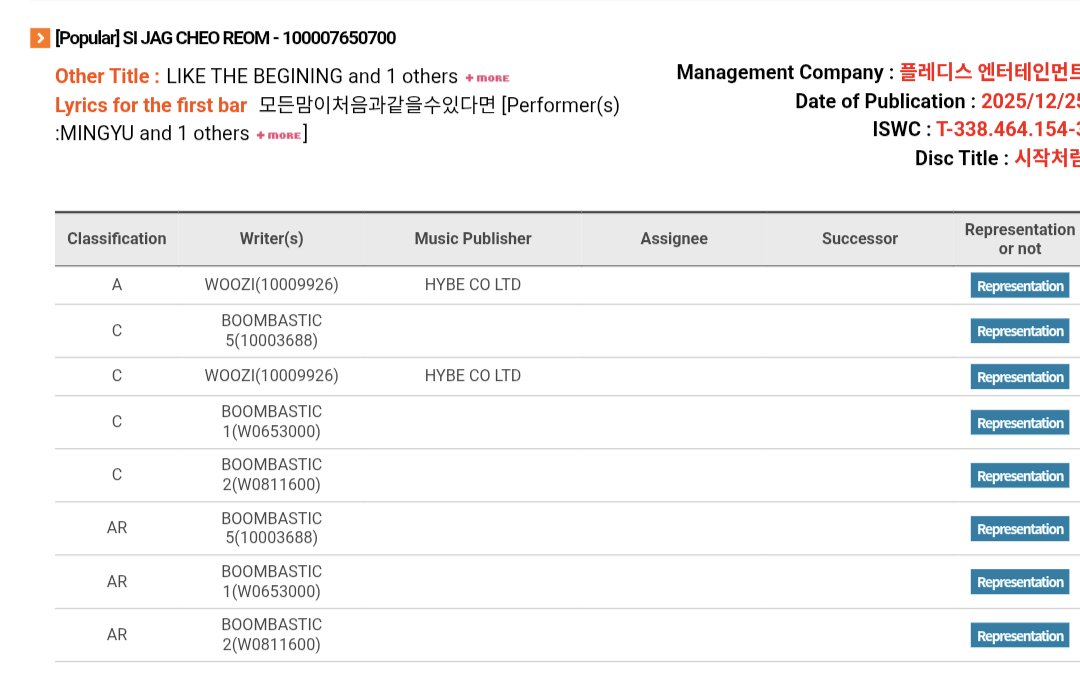Viewport: 1080px width, 686px height.
Task: Click the Assignee column header
Action: 674,239
